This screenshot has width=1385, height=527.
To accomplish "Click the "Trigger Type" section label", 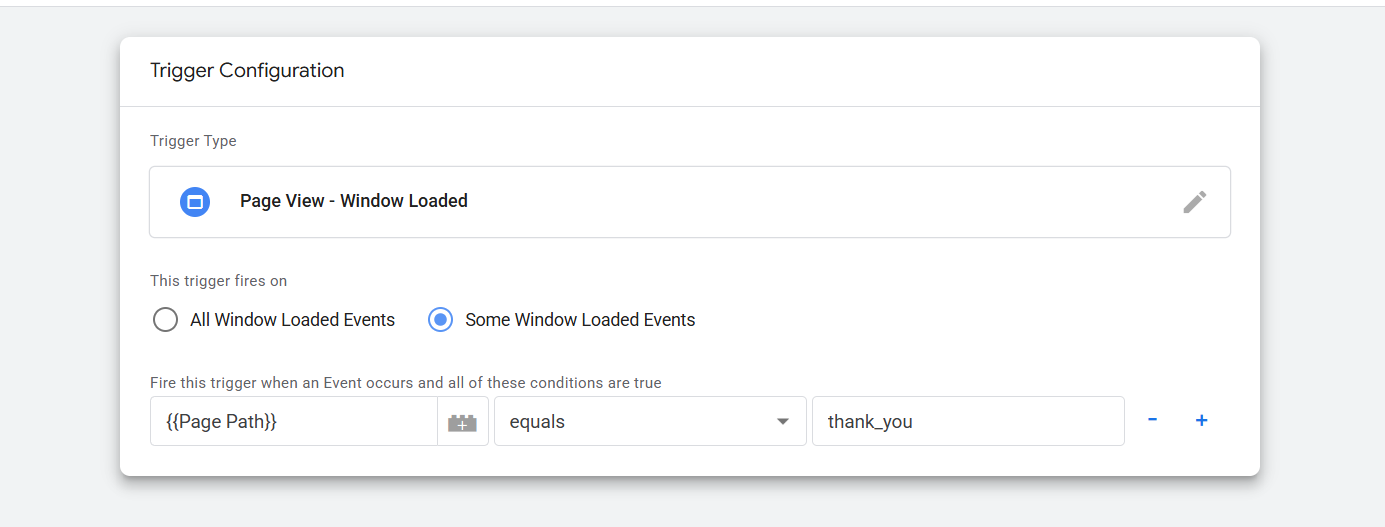I will click(x=193, y=141).
